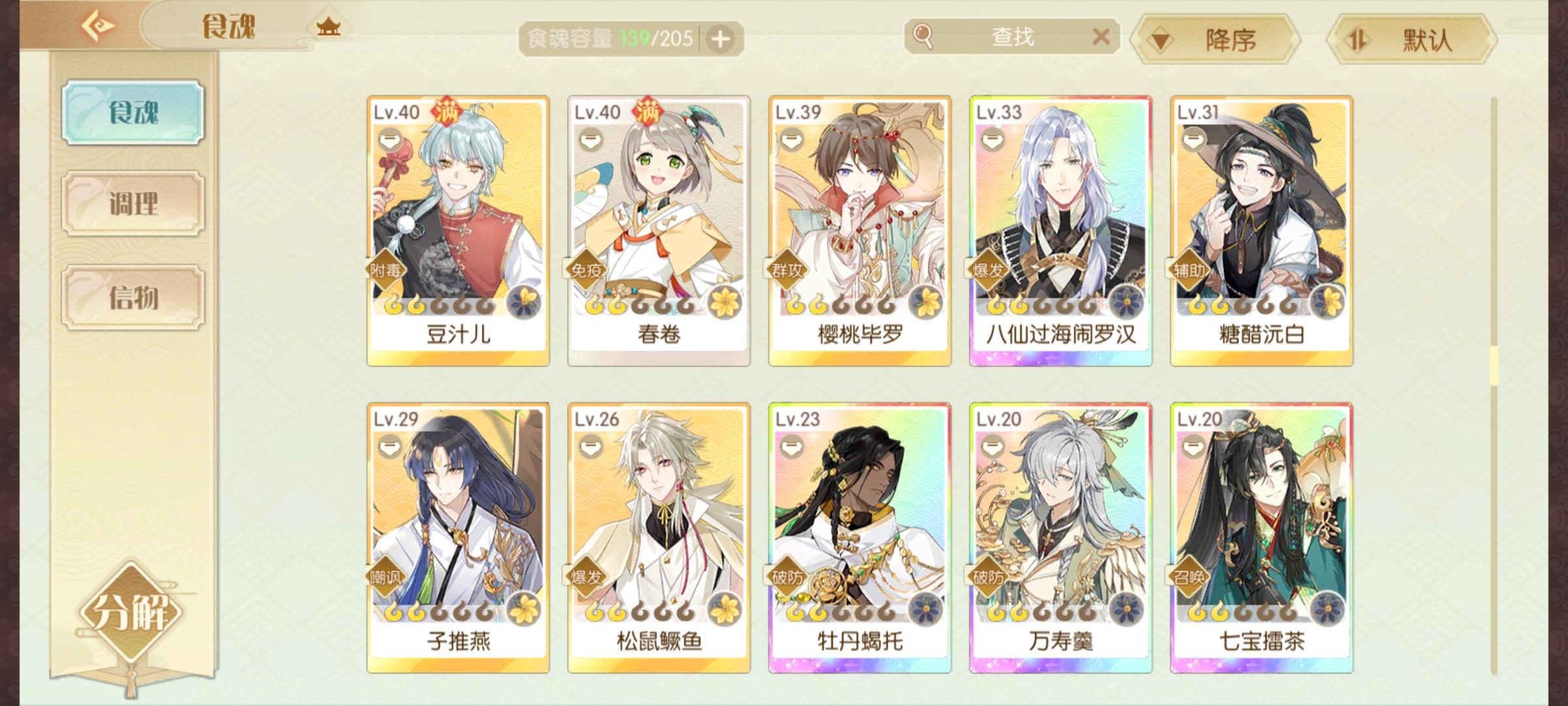Tap the magnifier search icon
This screenshot has height=706, width=1568.
[923, 37]
